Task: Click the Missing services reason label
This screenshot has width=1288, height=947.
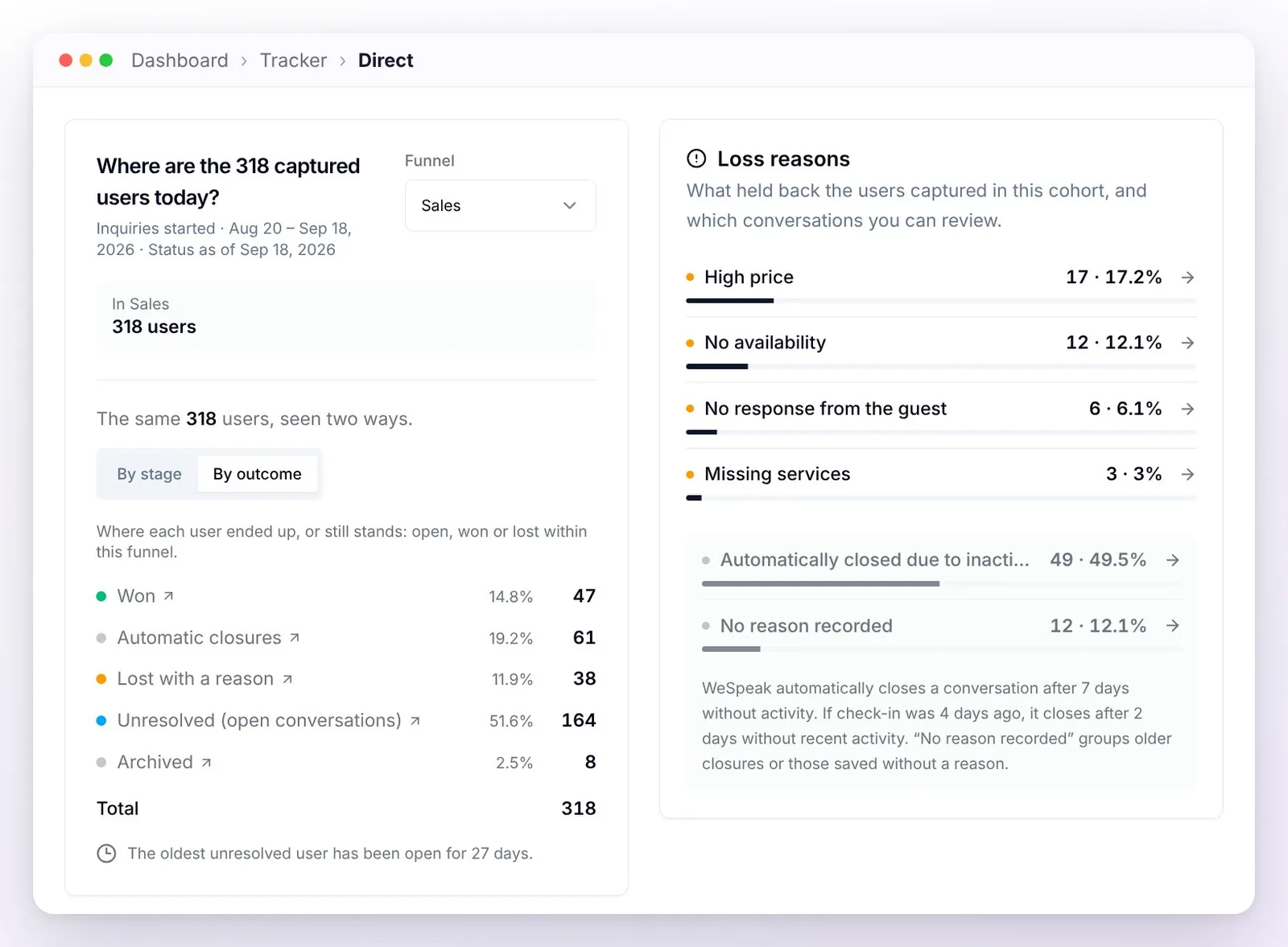Action: point(778,475)
